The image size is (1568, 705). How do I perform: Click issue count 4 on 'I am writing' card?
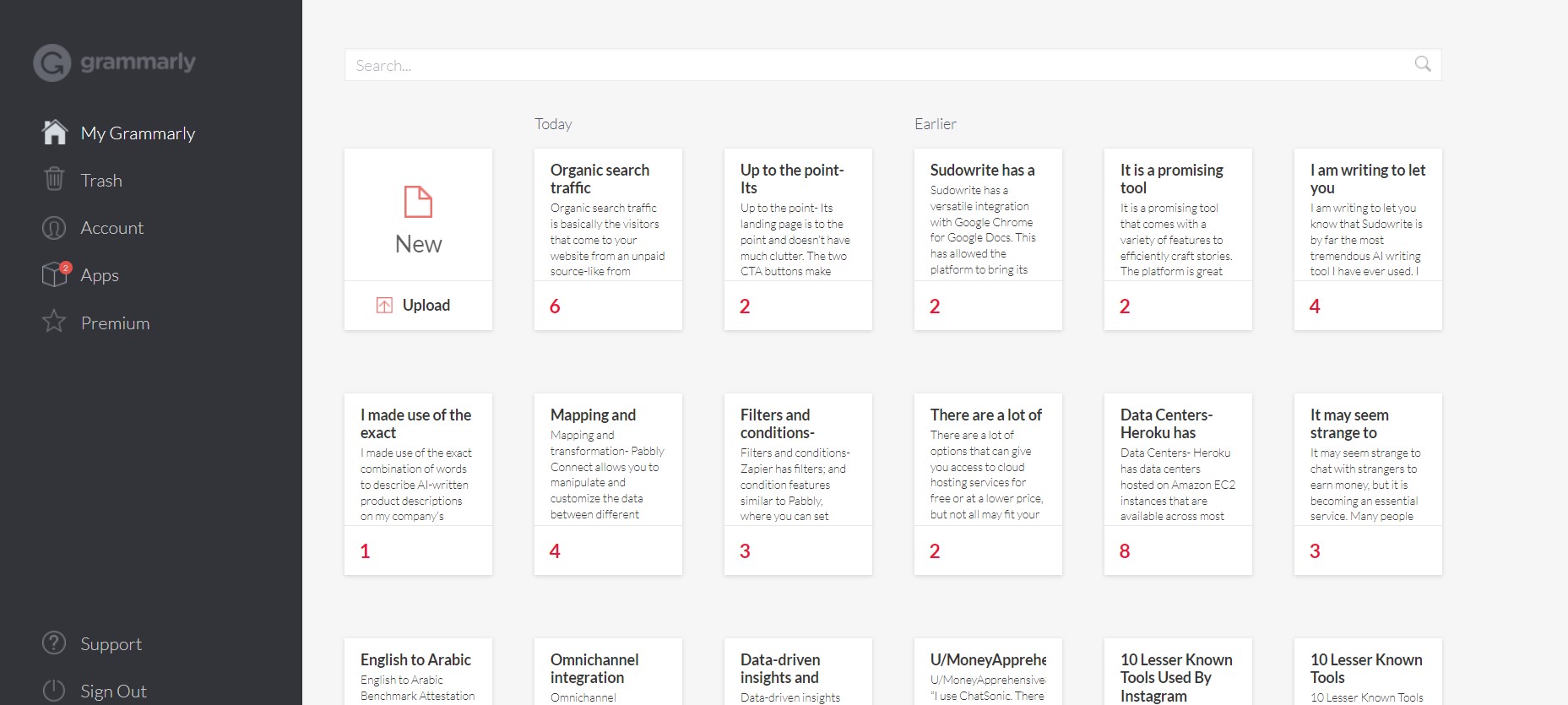[x=1315, y=306]
